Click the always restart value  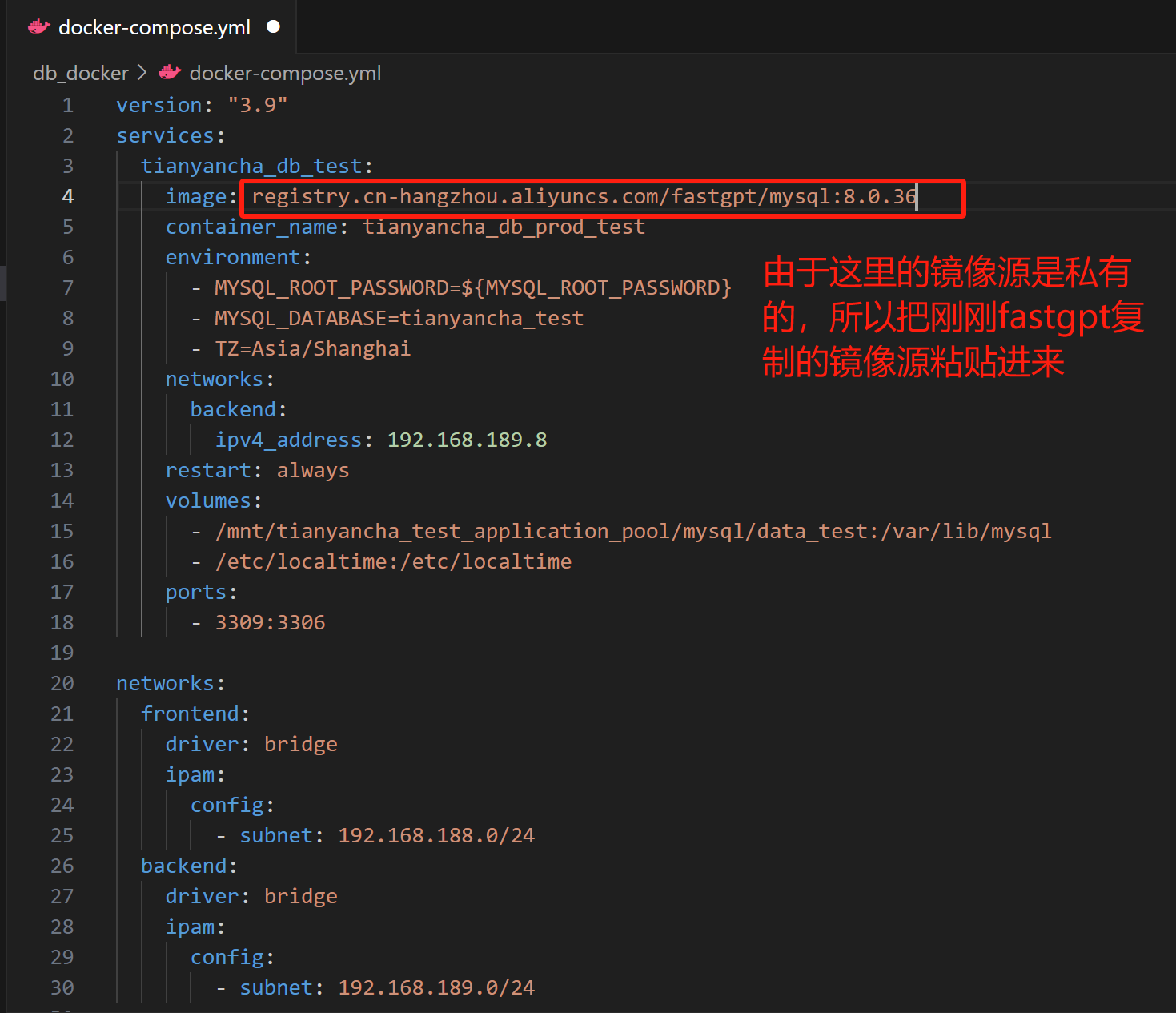tap(313, 470)
